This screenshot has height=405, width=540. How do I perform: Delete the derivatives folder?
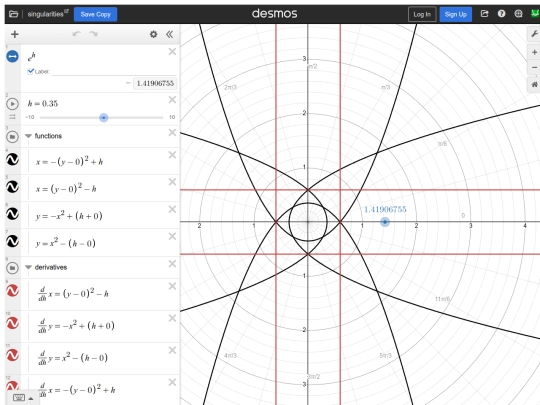[172, 264]
